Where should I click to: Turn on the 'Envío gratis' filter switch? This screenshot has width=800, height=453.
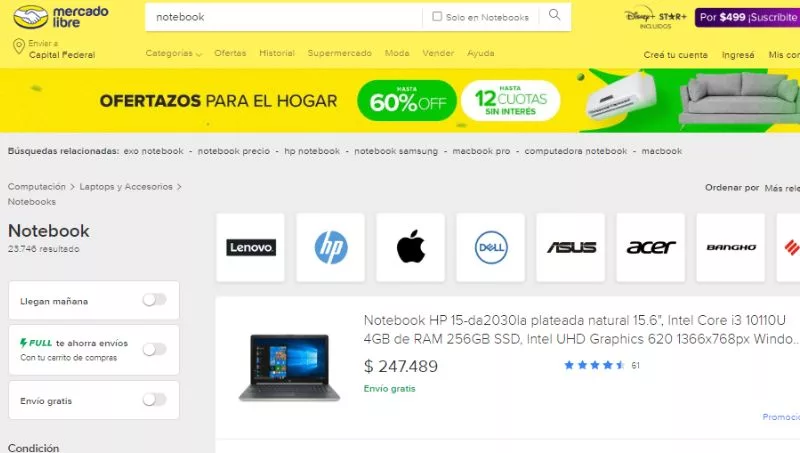pos(155,399)
